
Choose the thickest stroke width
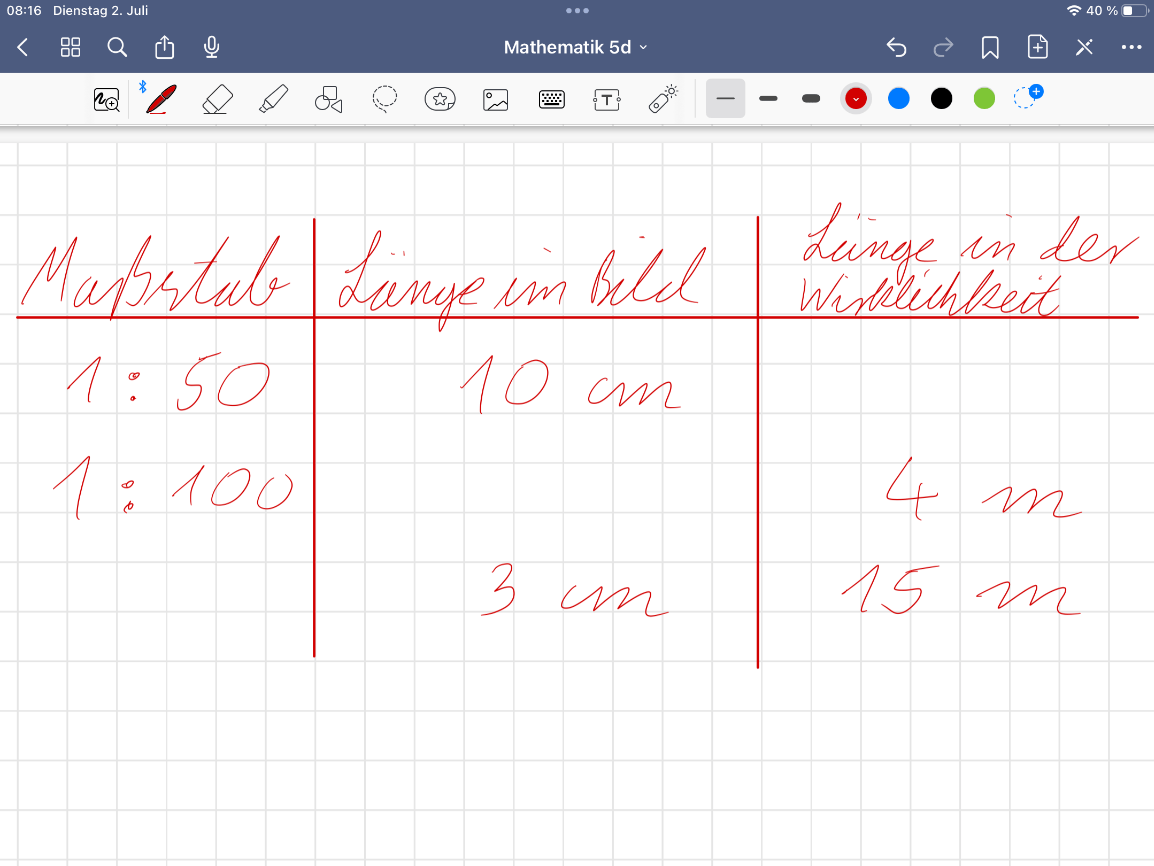tap(811, 98)
